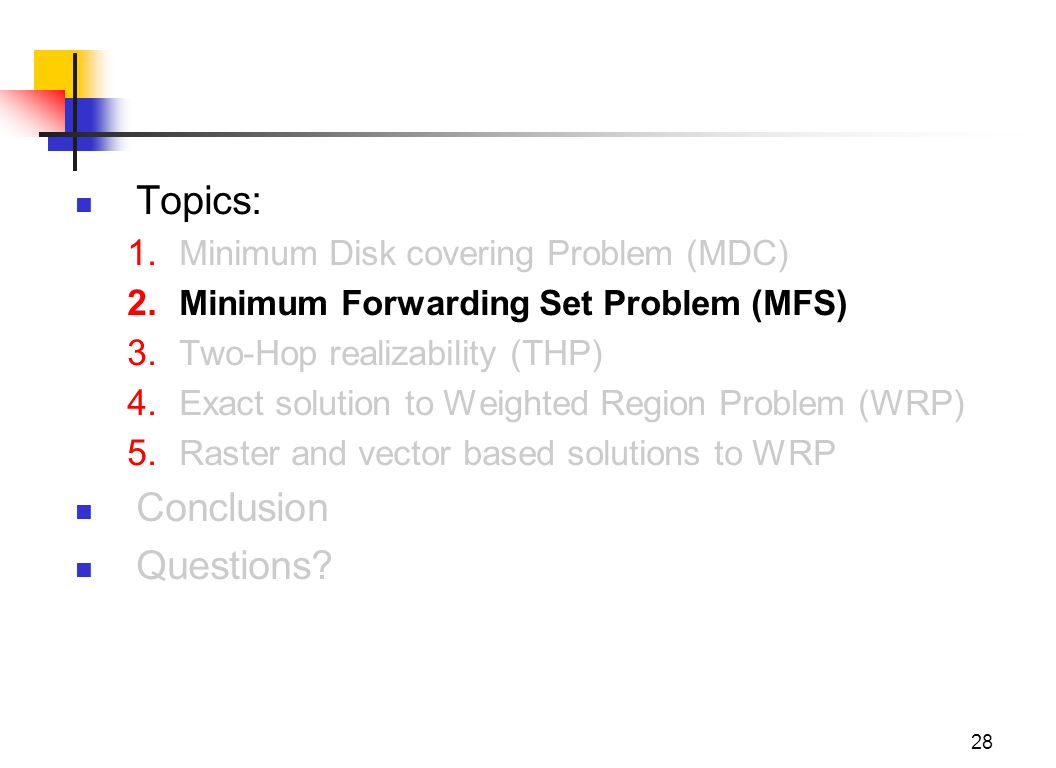
Task: Select the Topics: heading text
Action: tap(199, 201)
